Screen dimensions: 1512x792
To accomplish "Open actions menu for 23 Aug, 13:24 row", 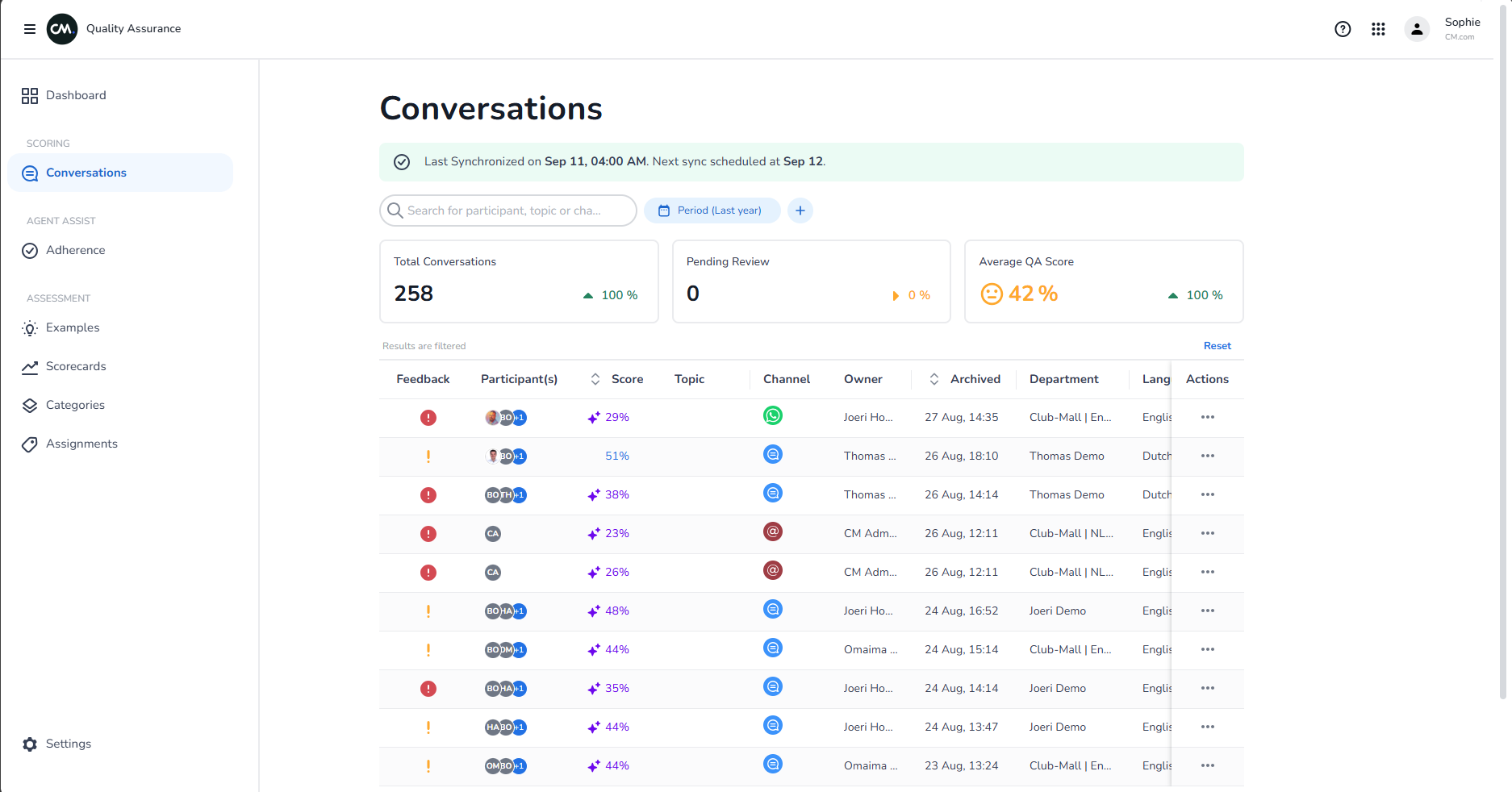I will (x=1207, y=765).
